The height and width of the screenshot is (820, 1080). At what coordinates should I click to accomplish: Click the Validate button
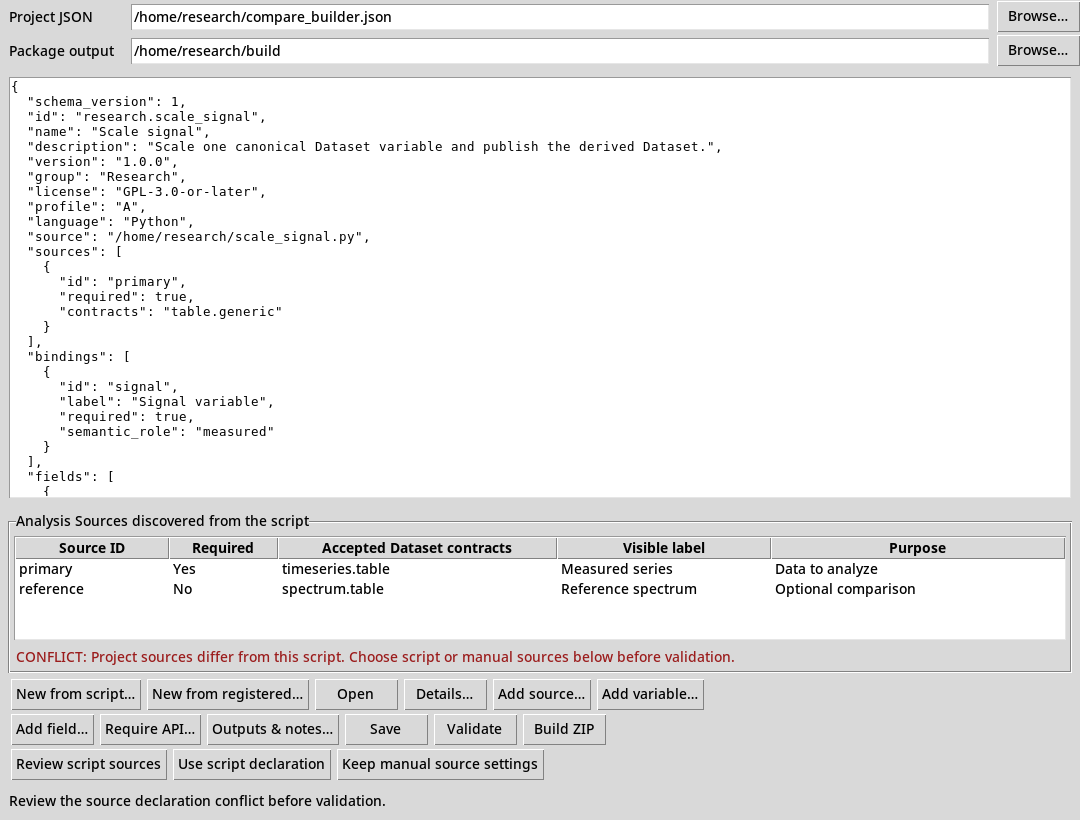pos(475,729)
